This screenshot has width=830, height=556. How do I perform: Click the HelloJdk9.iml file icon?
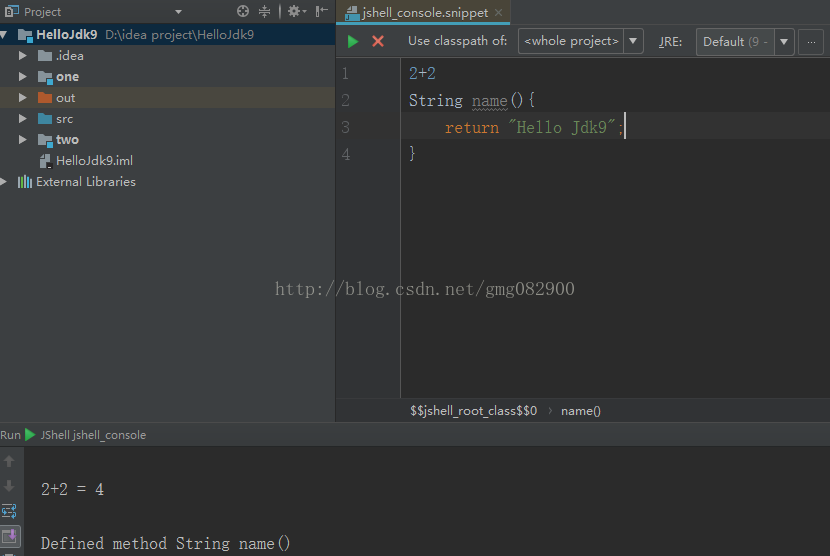46,161
